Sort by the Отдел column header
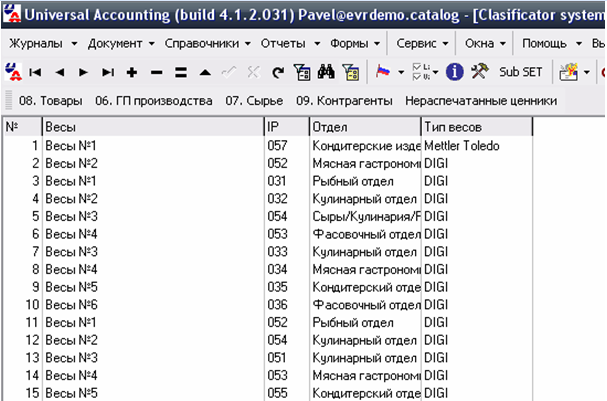Screen dimensions: 607x401 click(x=365, y=127)
